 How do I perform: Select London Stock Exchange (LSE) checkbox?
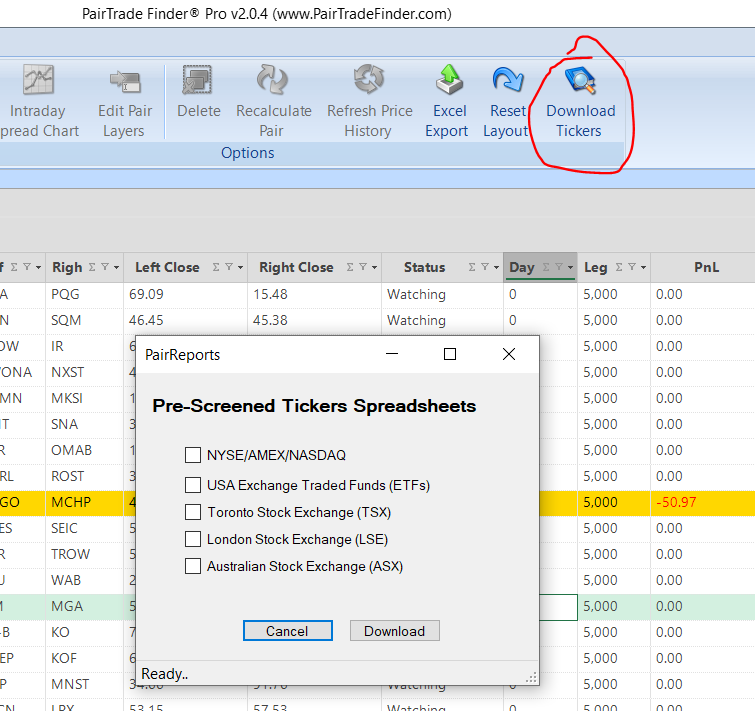(x=193, y=539)
